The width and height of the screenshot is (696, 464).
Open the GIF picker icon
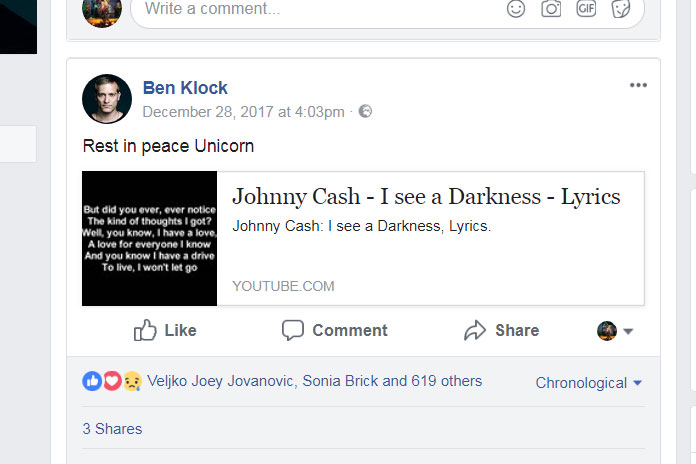(586, 9)
